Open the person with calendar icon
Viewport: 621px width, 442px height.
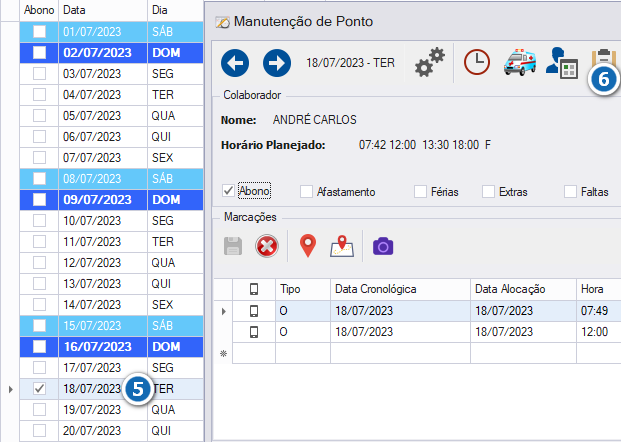[562, 63]
